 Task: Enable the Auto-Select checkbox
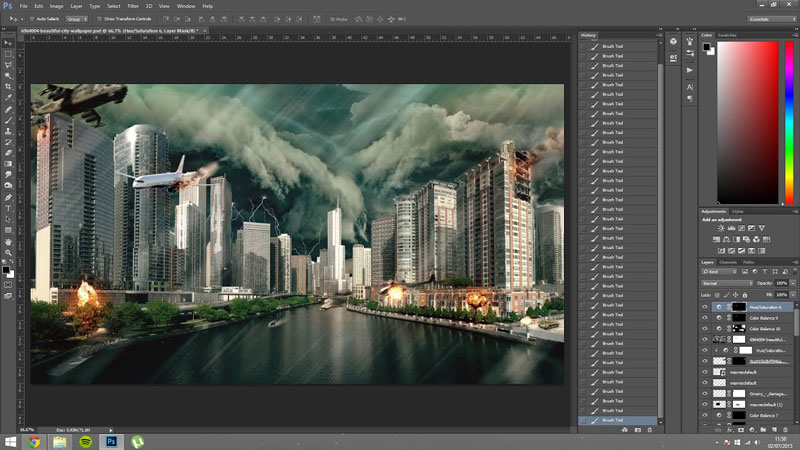(x=32, y=18)
